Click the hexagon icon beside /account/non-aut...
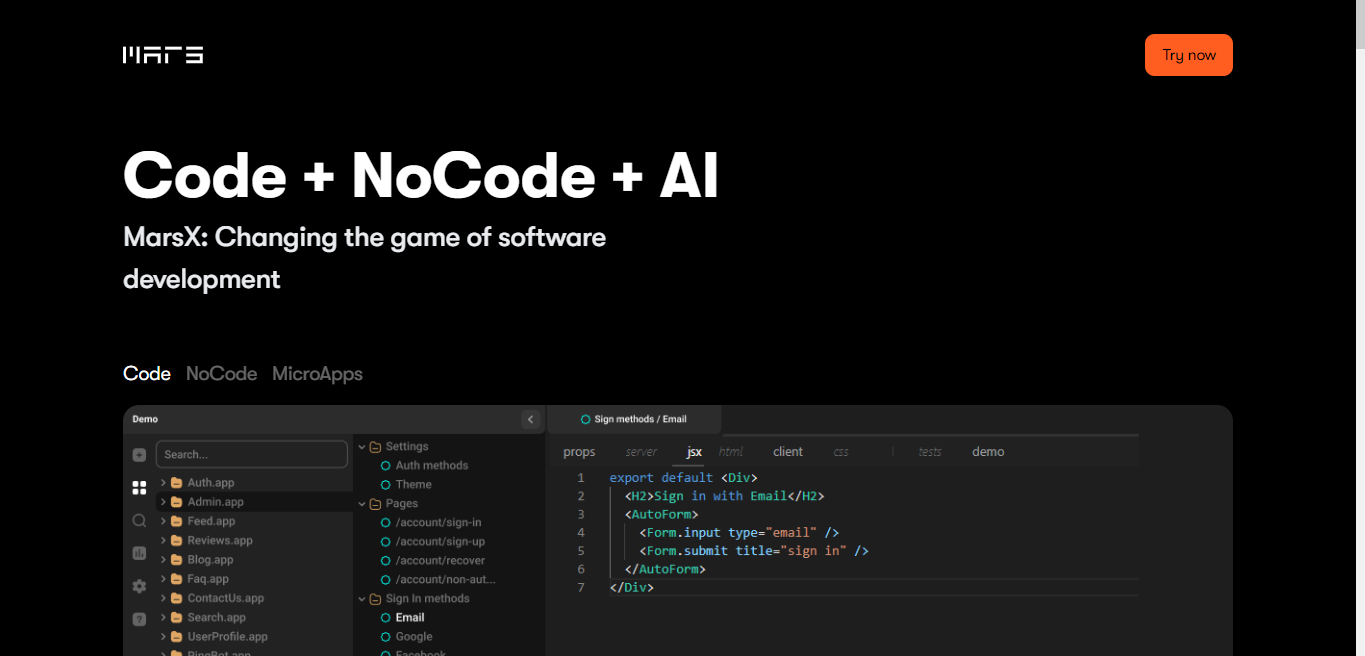Viewport: 1365px width, 656px height. (x=385, y=579)
